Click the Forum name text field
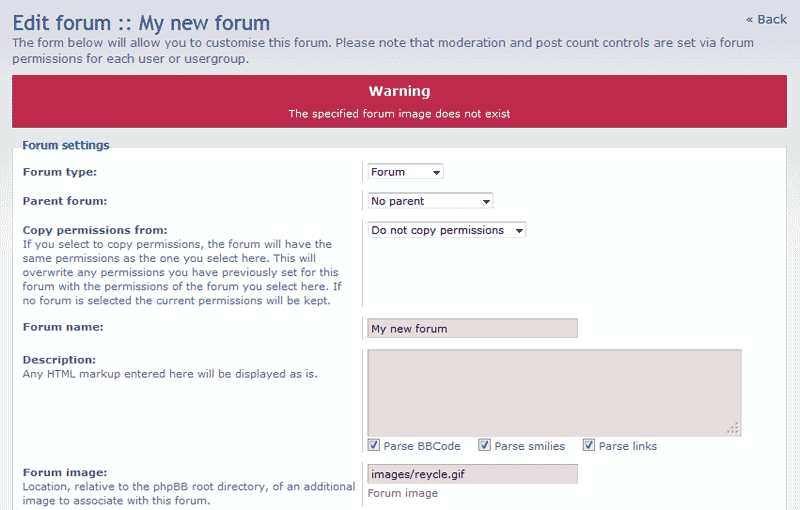800x510 pixels. pos(472,328)
